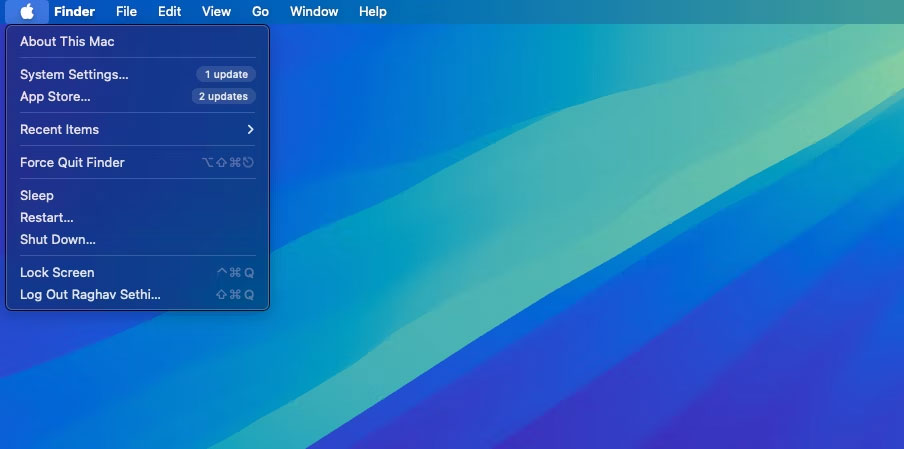Put the Mac to Sleep
The height and width of the screenshot is (449, 904).
click(137, 195)
